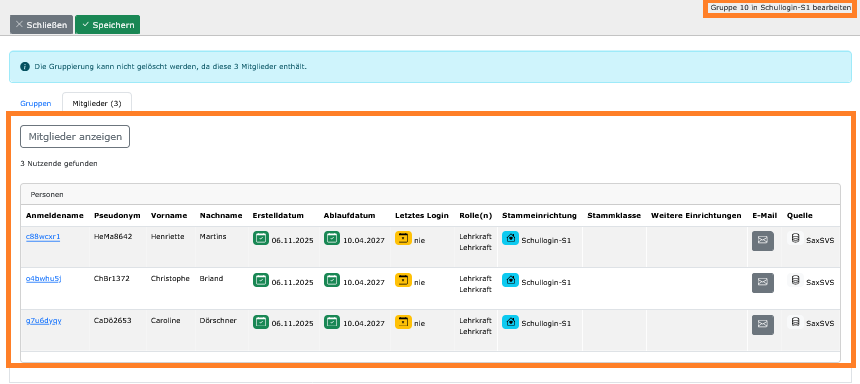Select pseudonym ChBr1372

click(112, 279)
